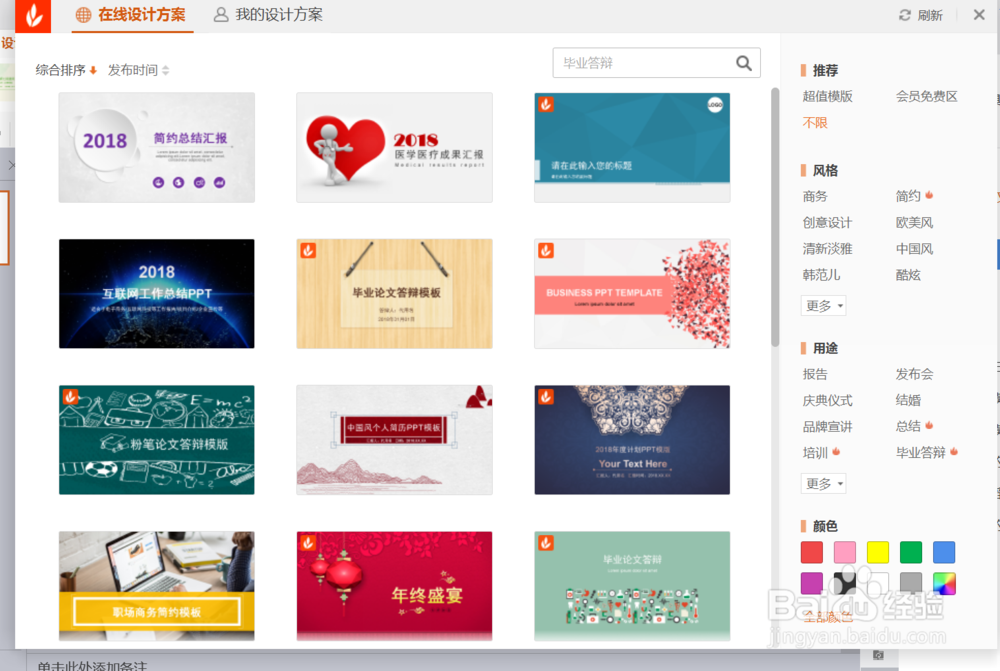Expand 更多 dropdown under 风格

[x=823, y=306]
